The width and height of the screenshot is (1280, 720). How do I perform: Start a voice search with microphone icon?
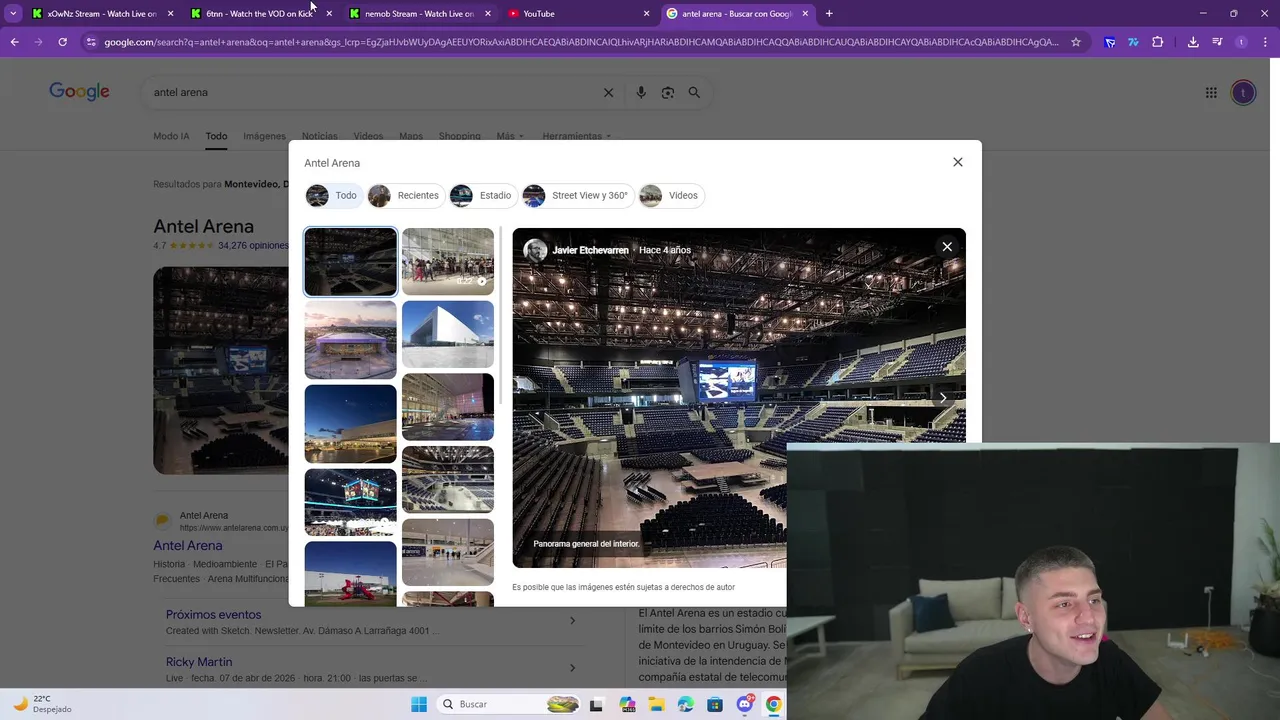tap(641, 92)
